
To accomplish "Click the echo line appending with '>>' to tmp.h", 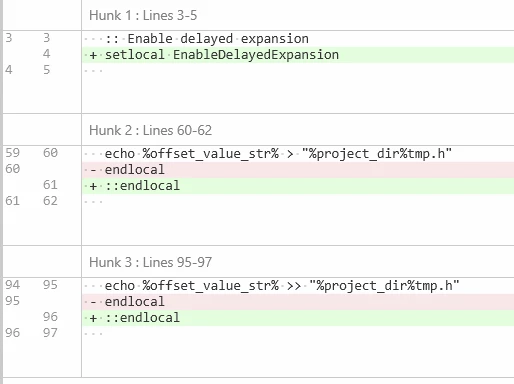I will pos(298,286).
